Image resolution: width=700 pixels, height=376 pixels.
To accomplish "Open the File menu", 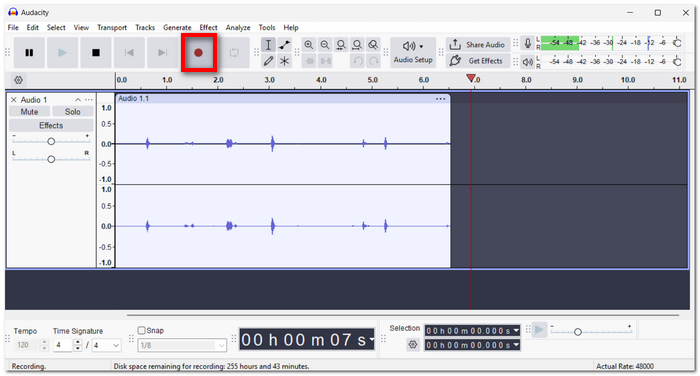I will click(x=13, y=28).
